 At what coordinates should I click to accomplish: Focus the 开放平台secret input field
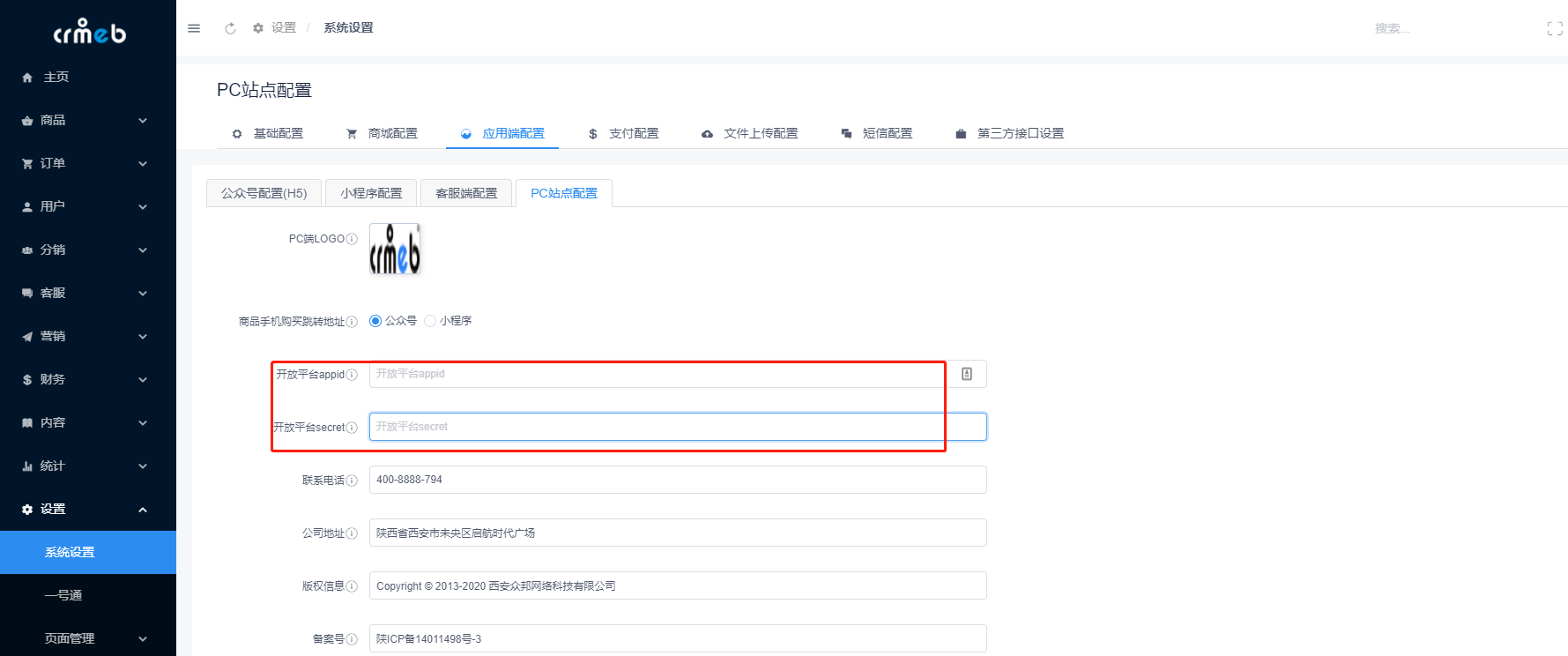click(x=678, y=427)
